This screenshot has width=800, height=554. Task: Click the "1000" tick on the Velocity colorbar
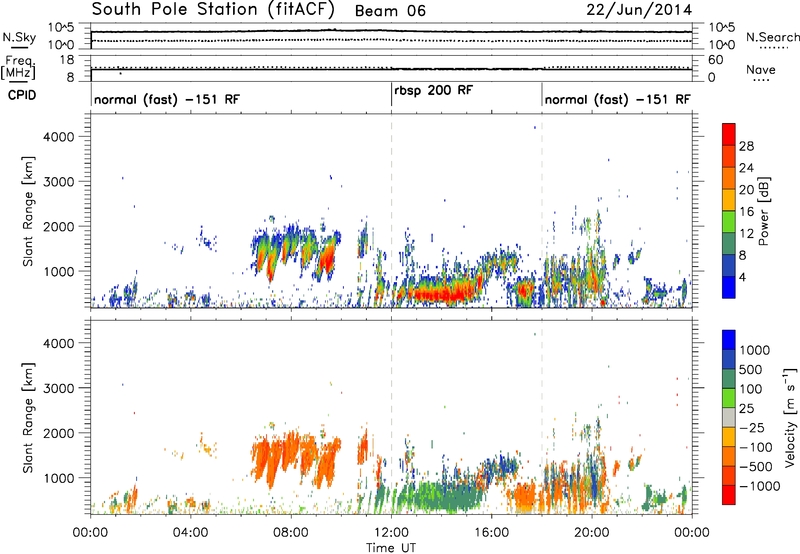[x=754, y=350]
